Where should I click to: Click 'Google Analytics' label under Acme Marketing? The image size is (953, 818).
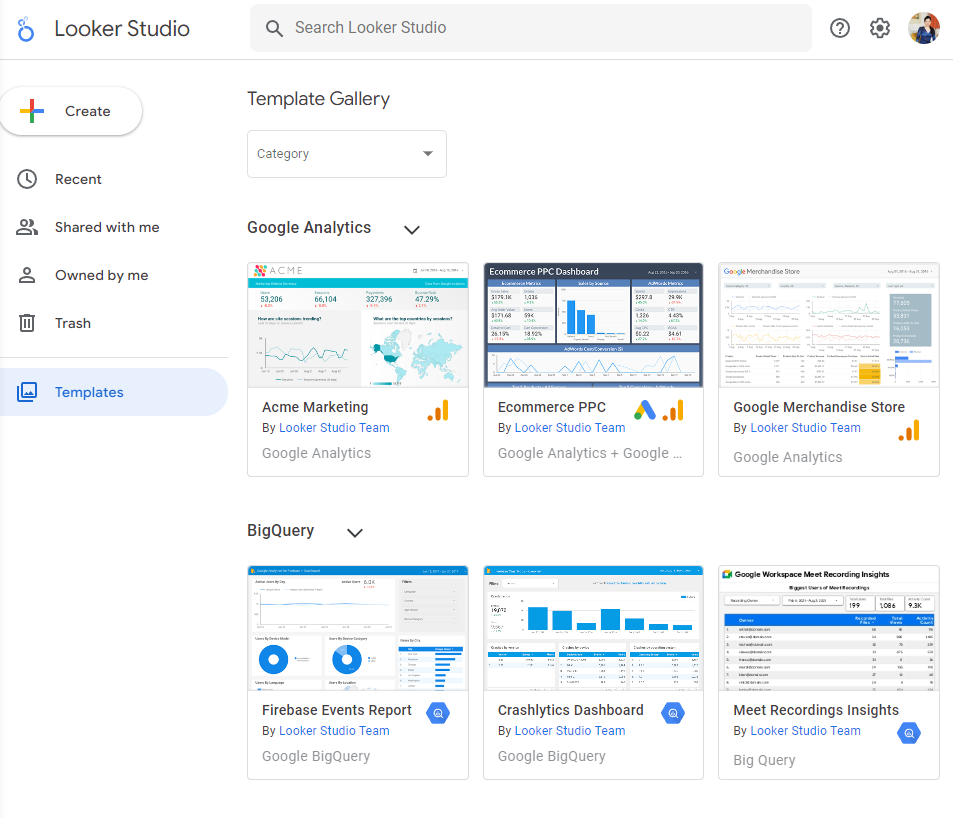point(316,453)
